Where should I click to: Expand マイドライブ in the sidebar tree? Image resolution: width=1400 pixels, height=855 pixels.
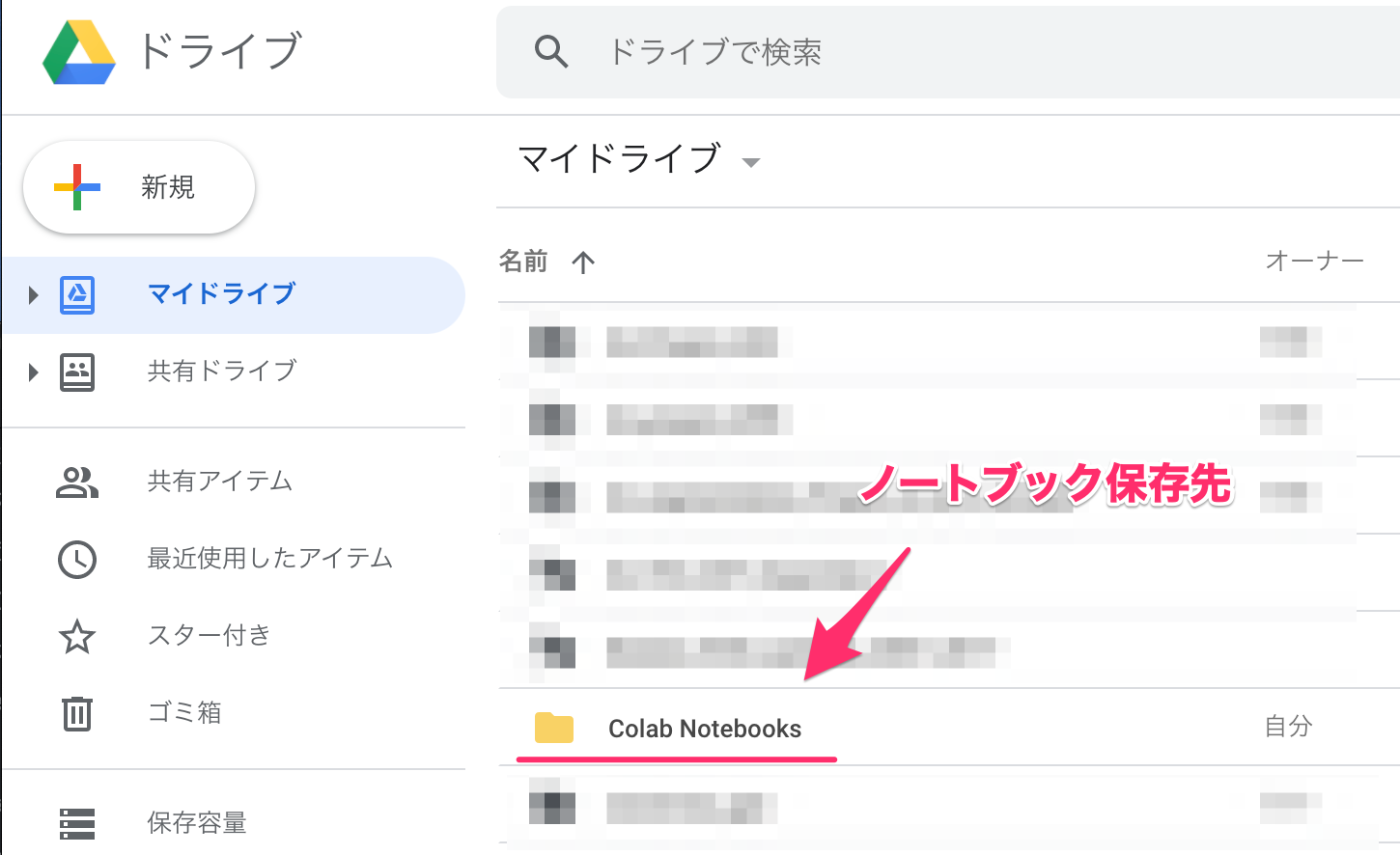point(34,294)
